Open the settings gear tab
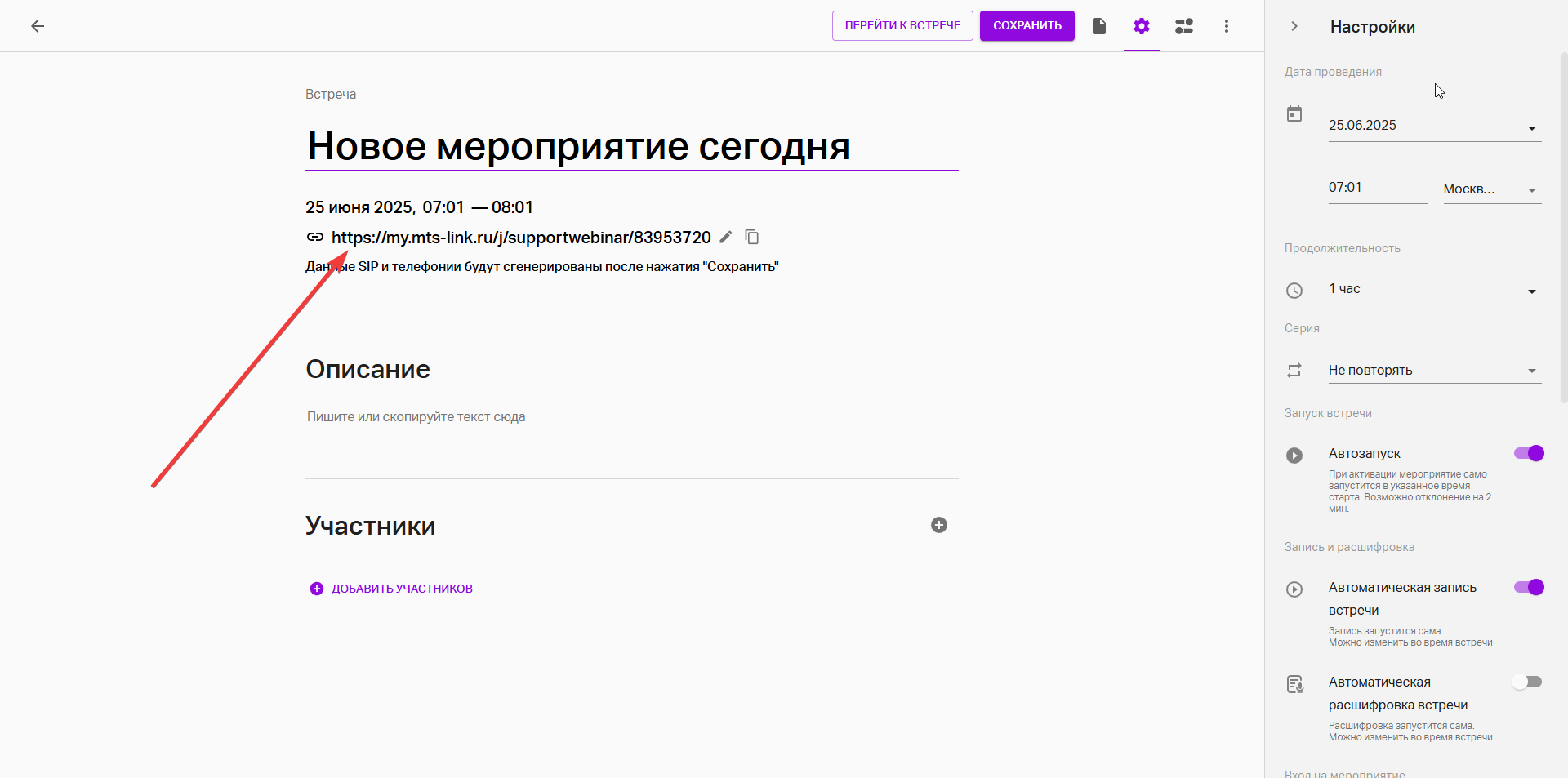 (1142, 26)
